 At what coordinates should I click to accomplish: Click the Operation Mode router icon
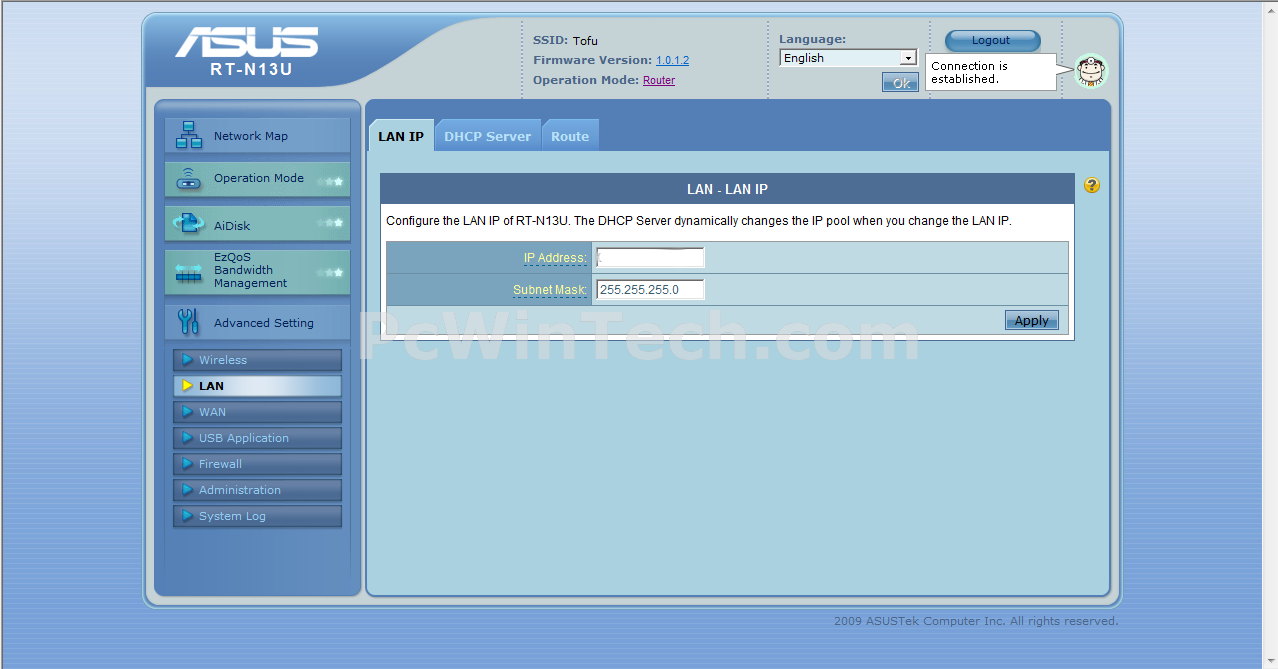[x=188, y=179]
